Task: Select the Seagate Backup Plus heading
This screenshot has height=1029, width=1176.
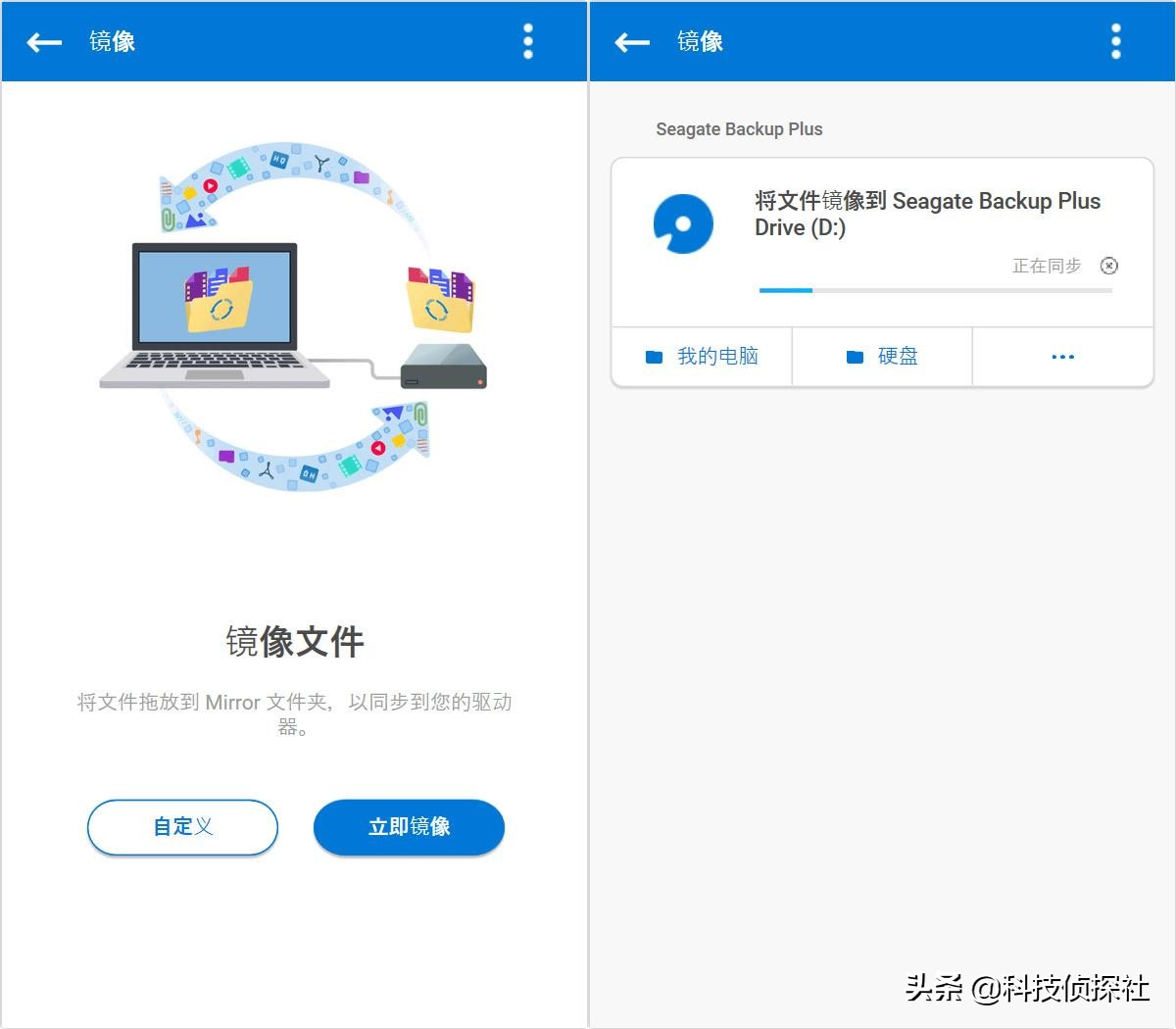Action: pyautogui.click(x=739, y=128)
